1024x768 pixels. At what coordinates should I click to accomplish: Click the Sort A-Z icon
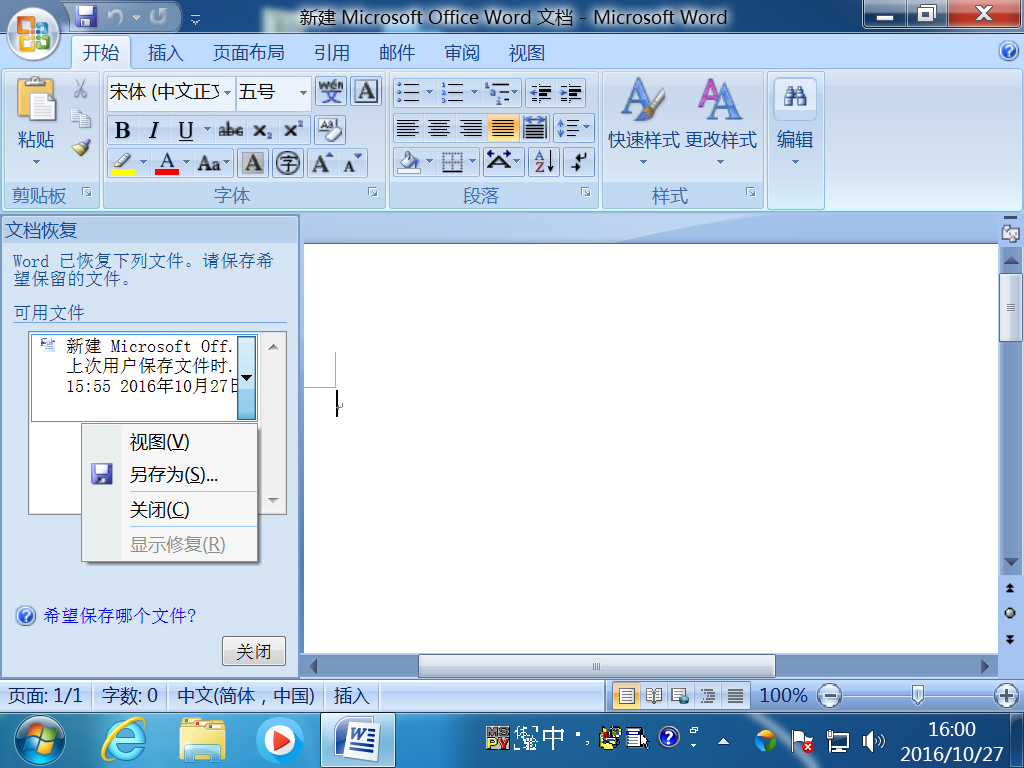click(543, 161)
